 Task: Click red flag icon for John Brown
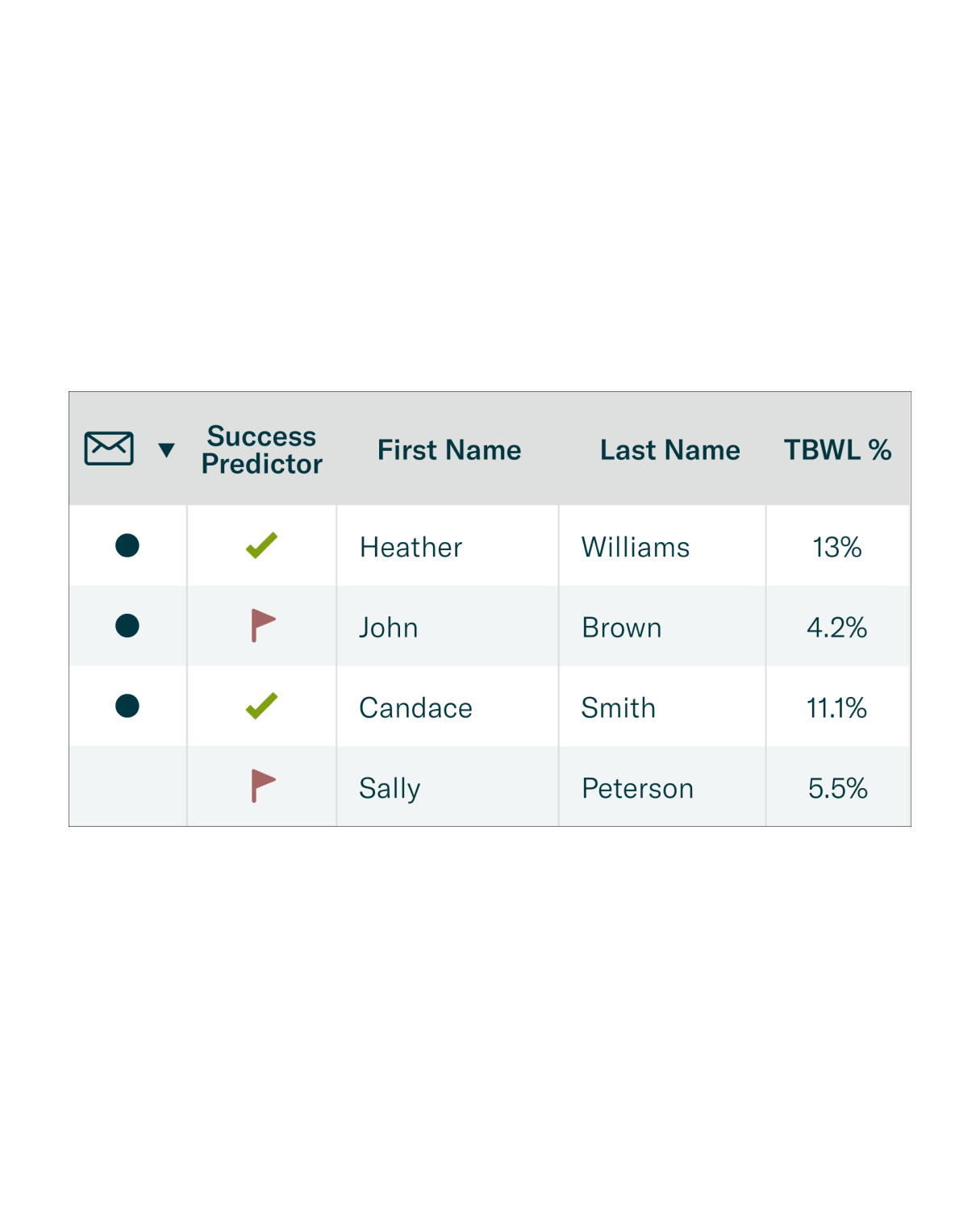point(263,625)
